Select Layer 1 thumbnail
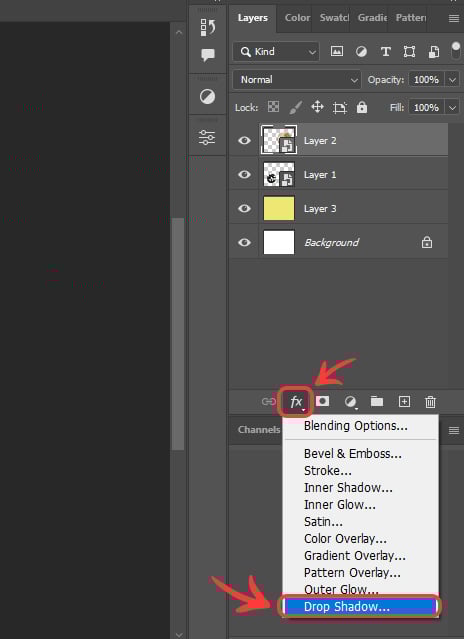 [x=279, y=174]
